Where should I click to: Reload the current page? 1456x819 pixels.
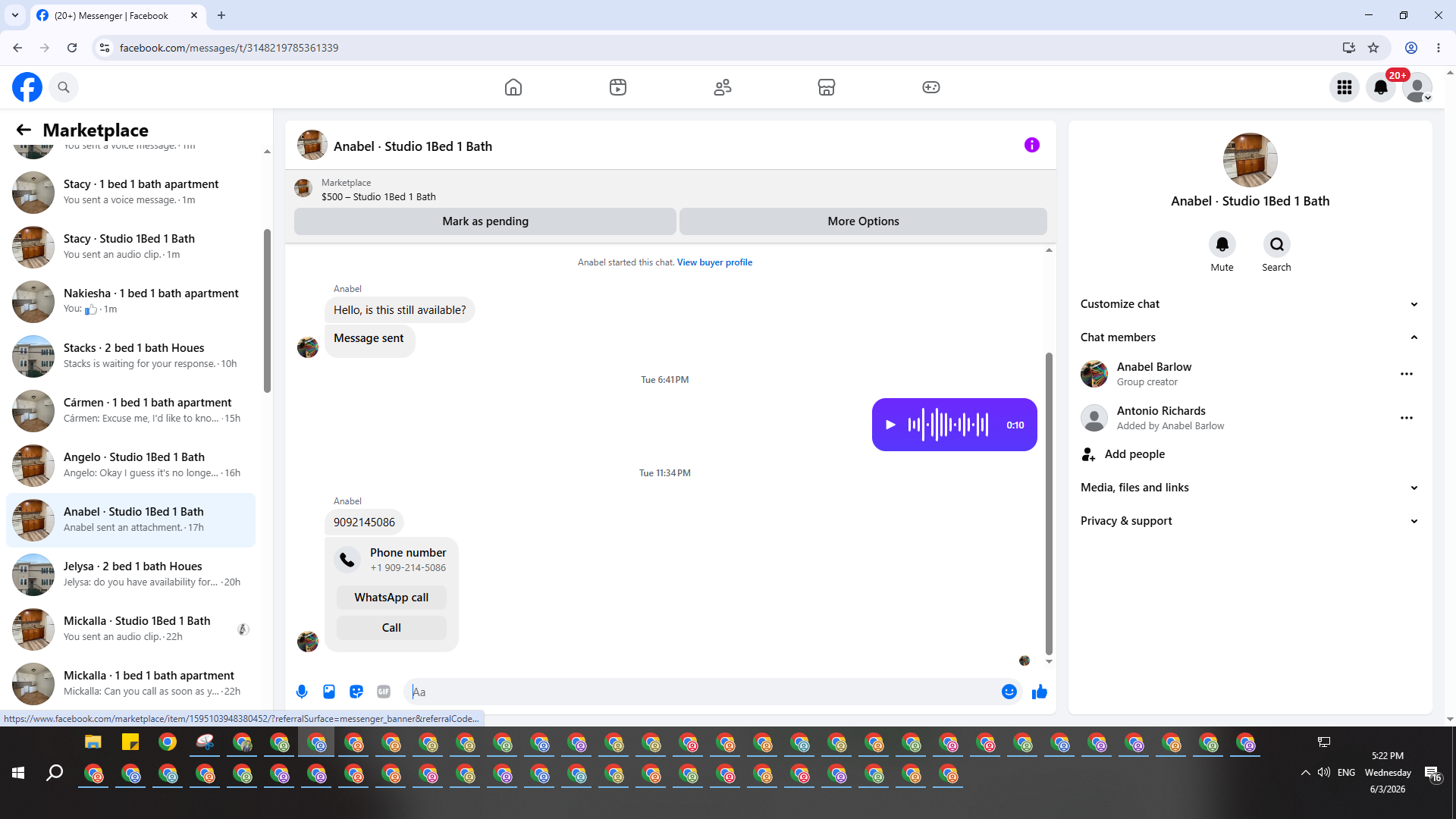point(72,48)
